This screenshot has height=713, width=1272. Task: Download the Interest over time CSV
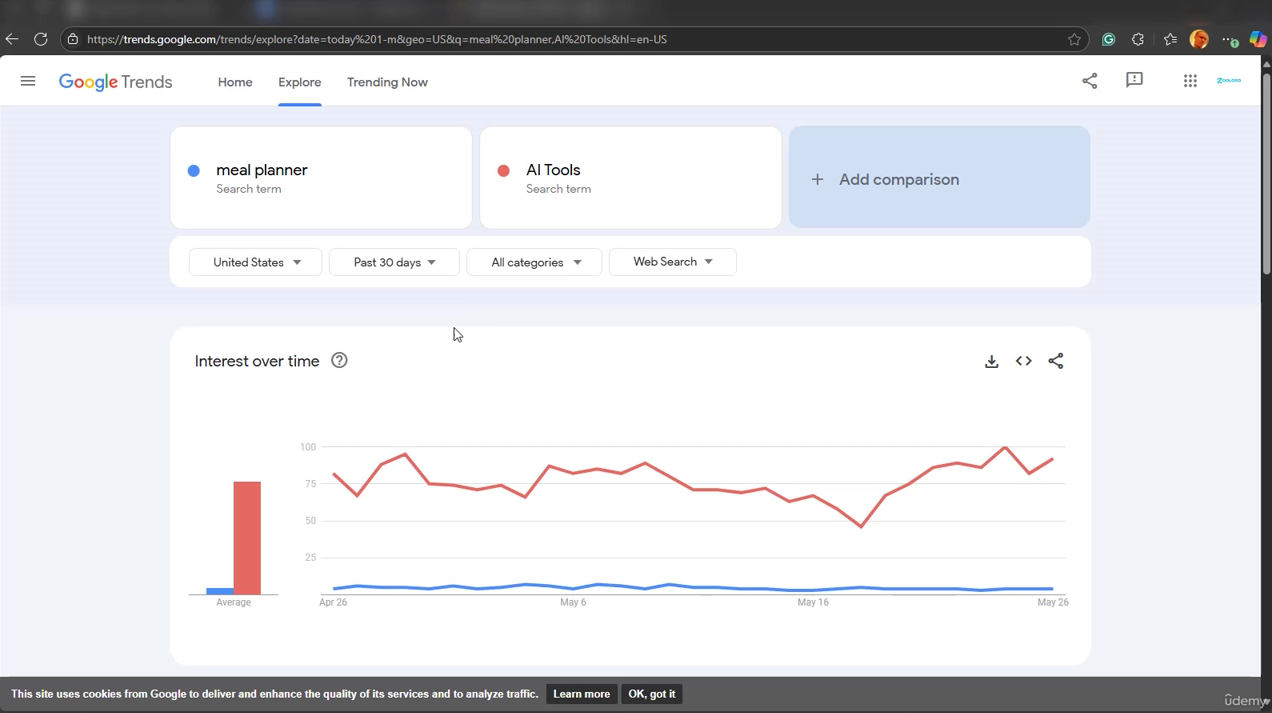pyautogui.click(x=991, y=361)
